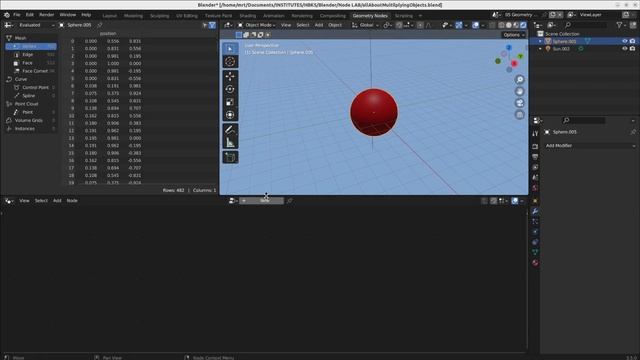Hide Sphere.005 in viewport via eye icon

[624, 41]
